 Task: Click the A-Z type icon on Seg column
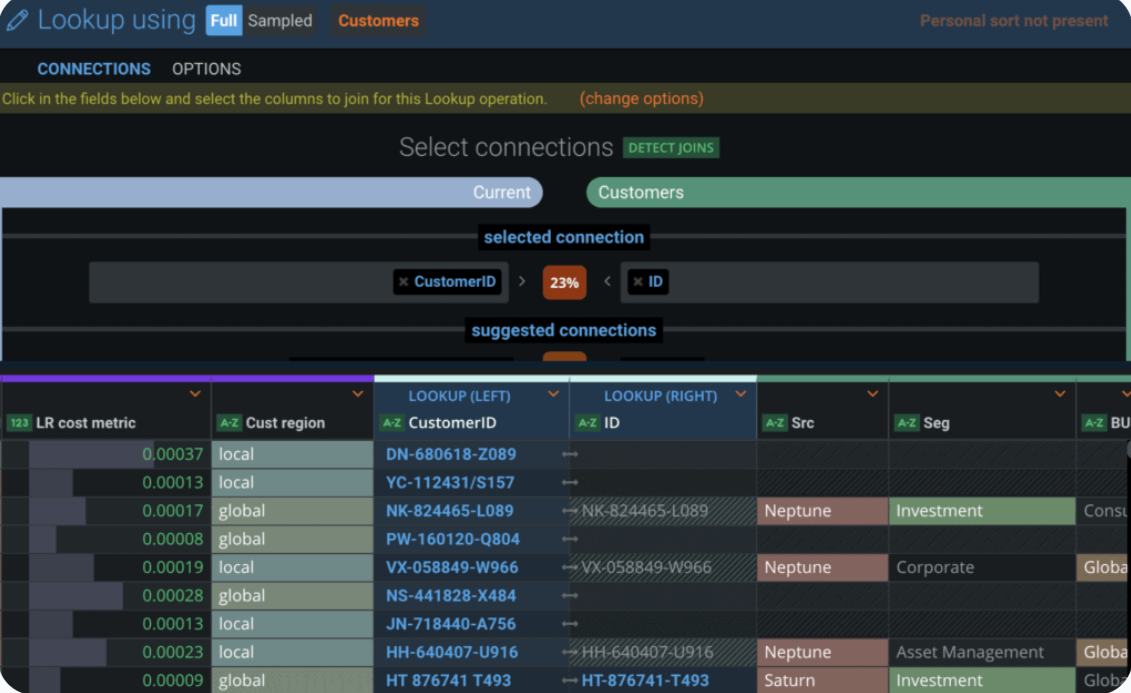coord(907,423)
